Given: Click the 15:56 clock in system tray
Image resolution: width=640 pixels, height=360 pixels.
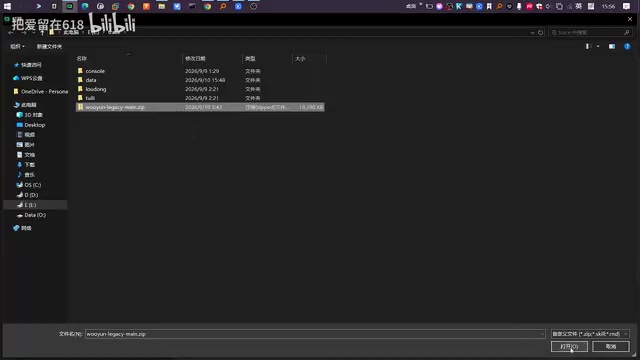Looking at the screenshot, I should [608, 6].
